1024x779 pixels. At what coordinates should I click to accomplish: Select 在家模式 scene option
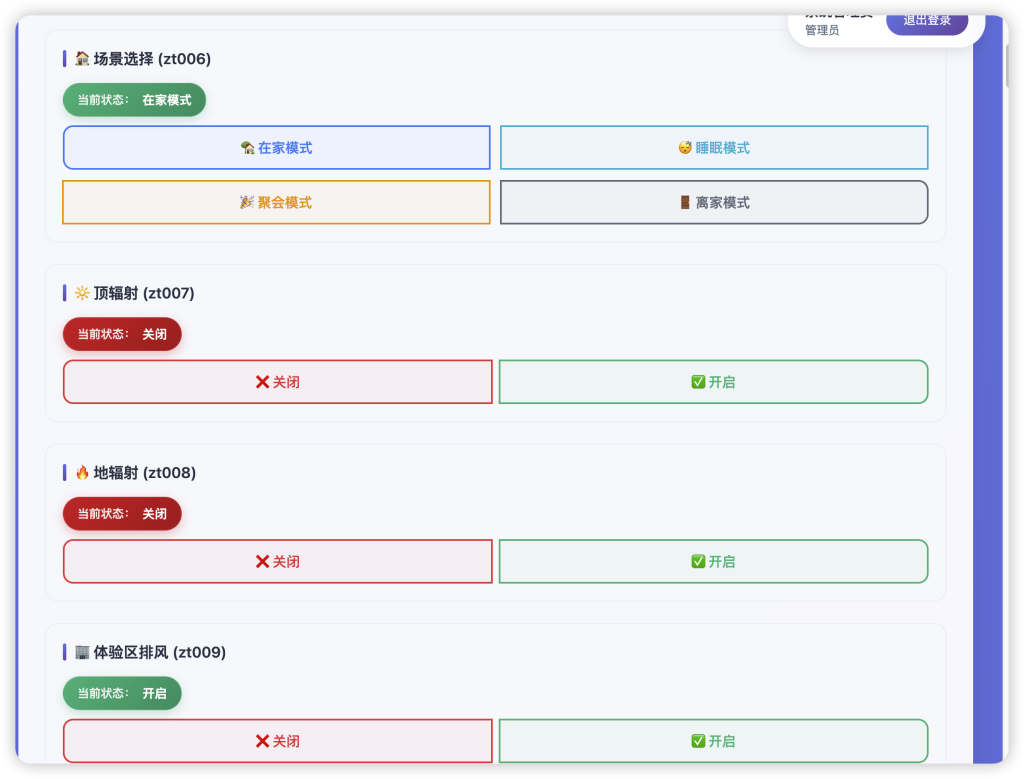277,148
